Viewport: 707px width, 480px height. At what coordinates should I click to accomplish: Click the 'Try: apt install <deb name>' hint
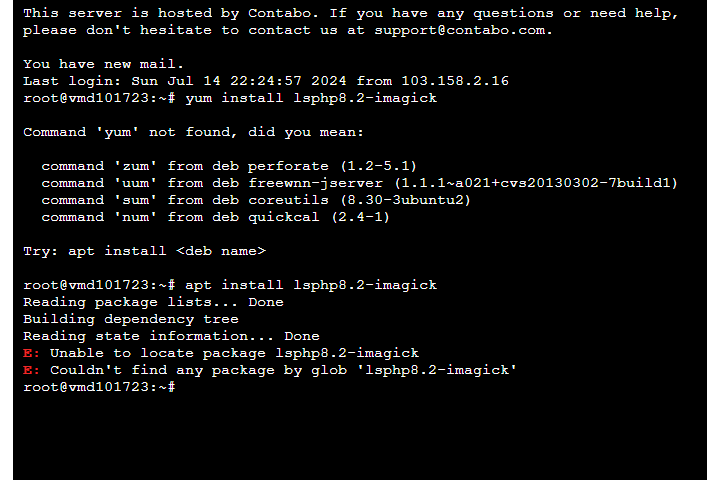144,251
